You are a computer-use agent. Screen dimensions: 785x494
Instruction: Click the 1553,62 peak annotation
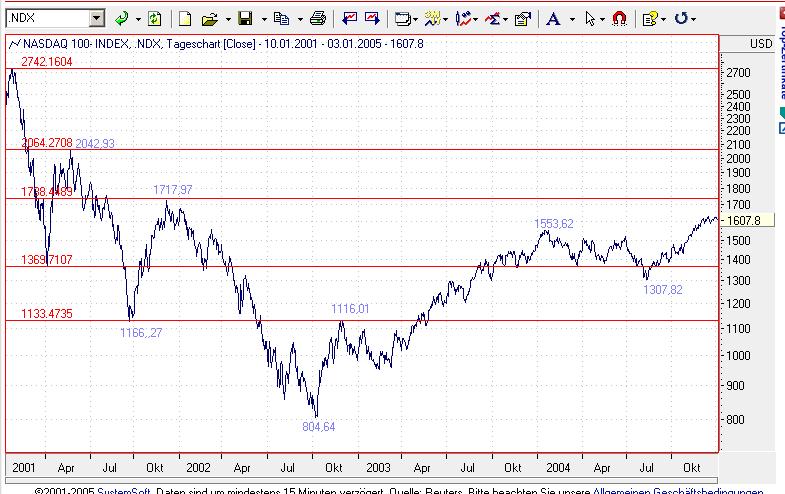point(554,224)
